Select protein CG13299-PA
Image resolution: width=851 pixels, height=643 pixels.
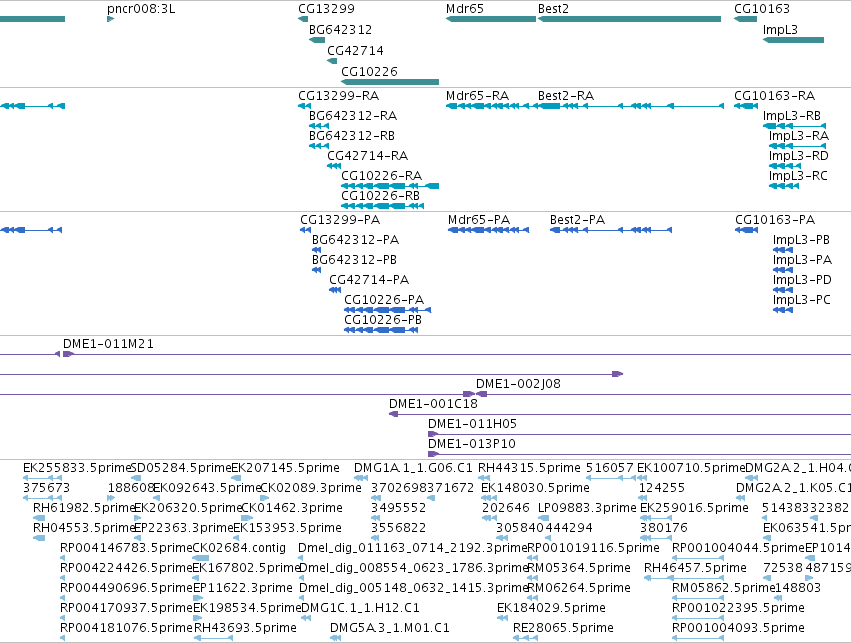305,230
